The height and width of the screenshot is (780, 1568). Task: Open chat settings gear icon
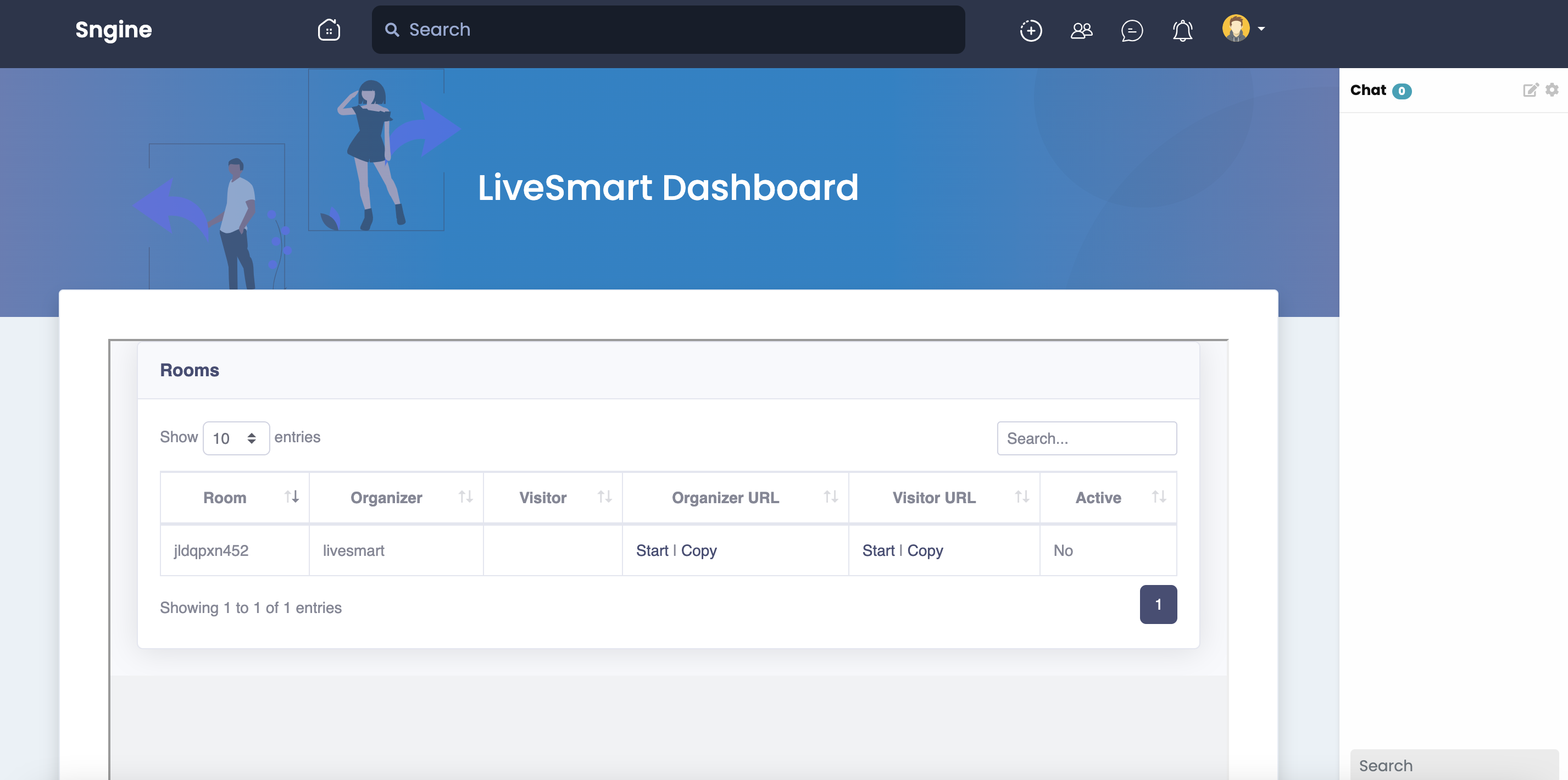point(1550,90)
